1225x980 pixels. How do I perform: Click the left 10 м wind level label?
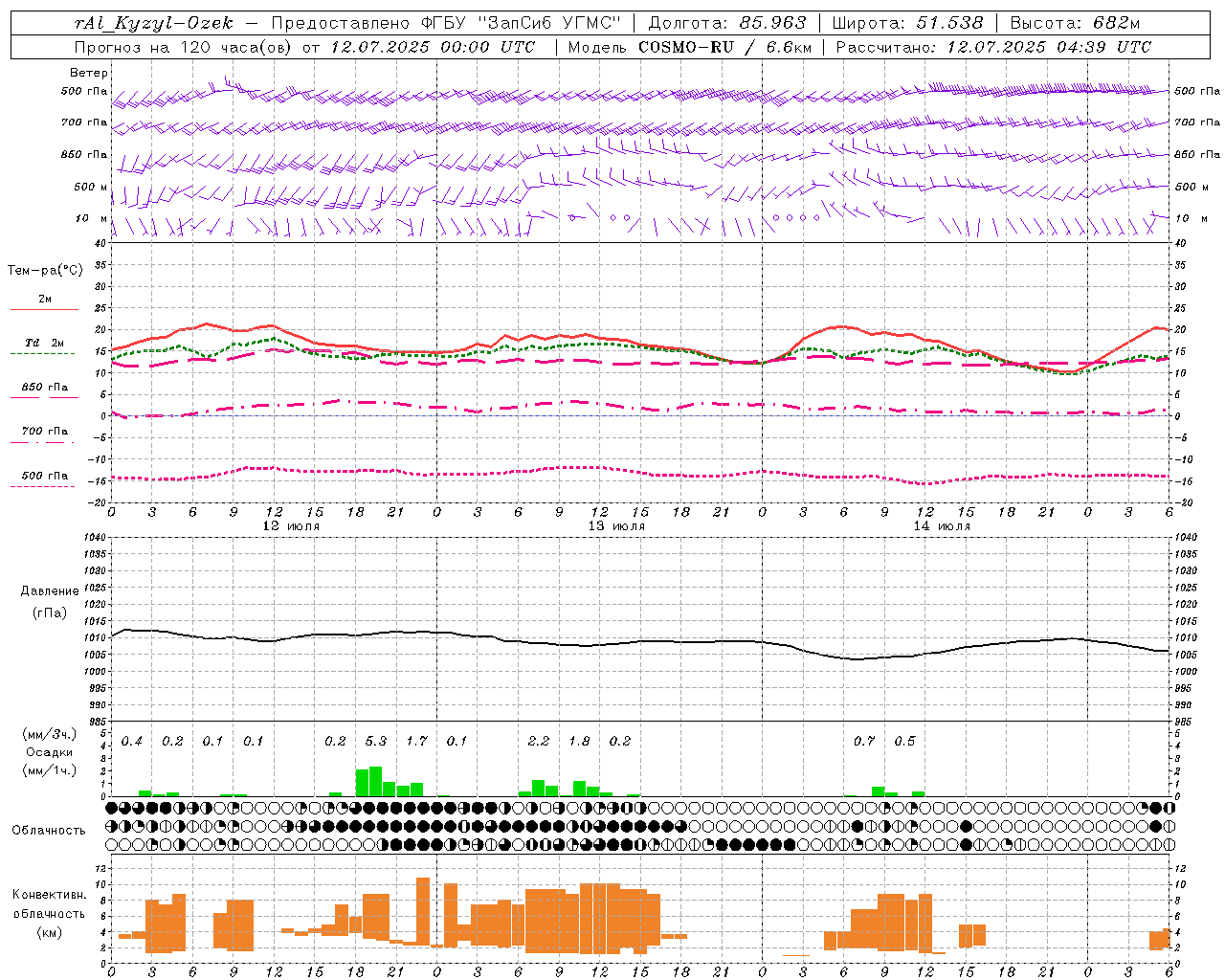91,218
